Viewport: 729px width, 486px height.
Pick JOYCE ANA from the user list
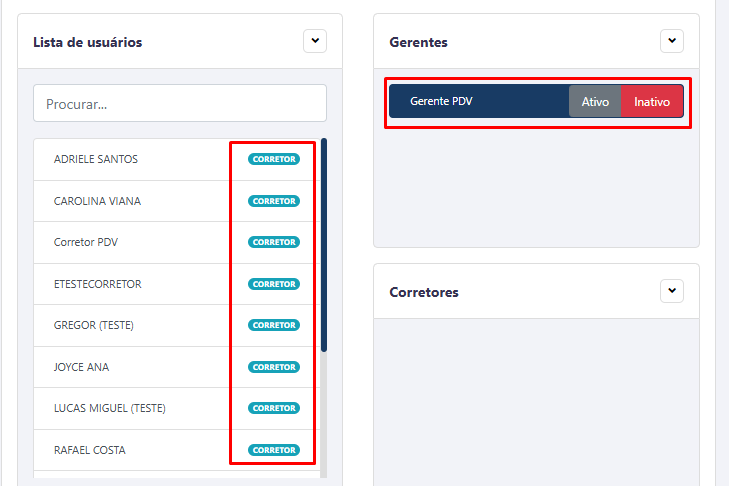(81, 367)
